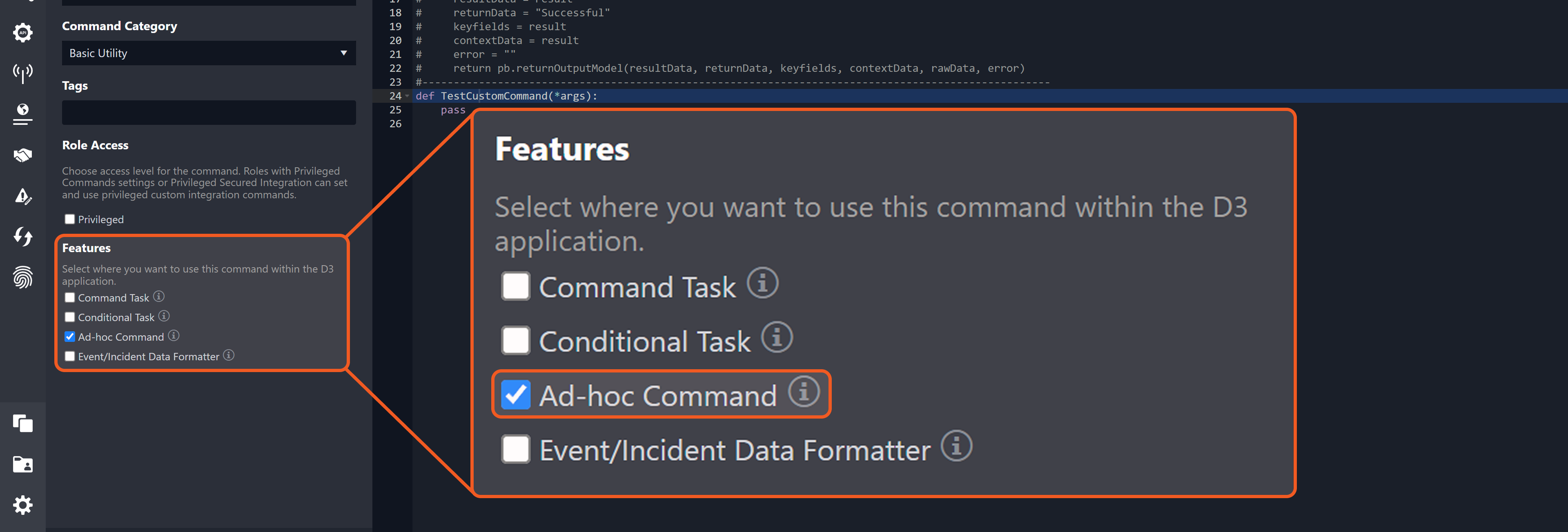Open the handshake icon in sidebar
The image size is (1568, 532).
(x=22, y=155)
